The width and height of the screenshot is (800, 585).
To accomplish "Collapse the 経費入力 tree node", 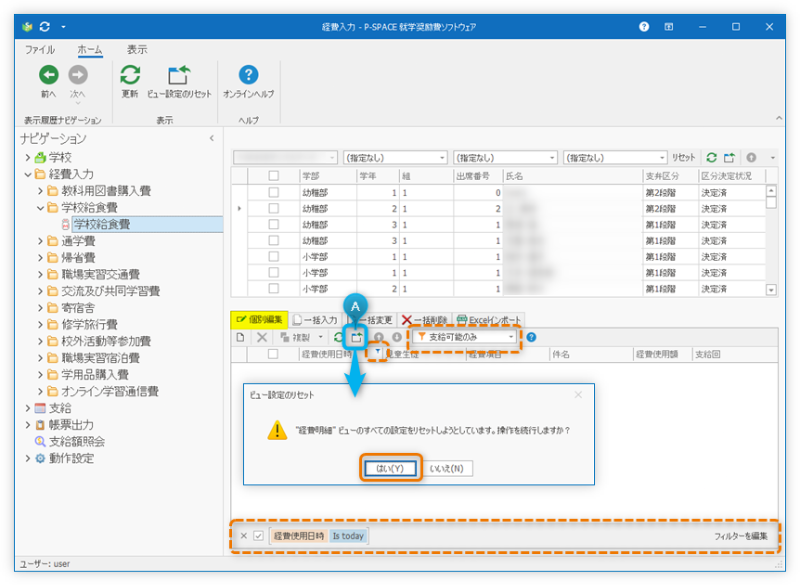I will 28,174.
